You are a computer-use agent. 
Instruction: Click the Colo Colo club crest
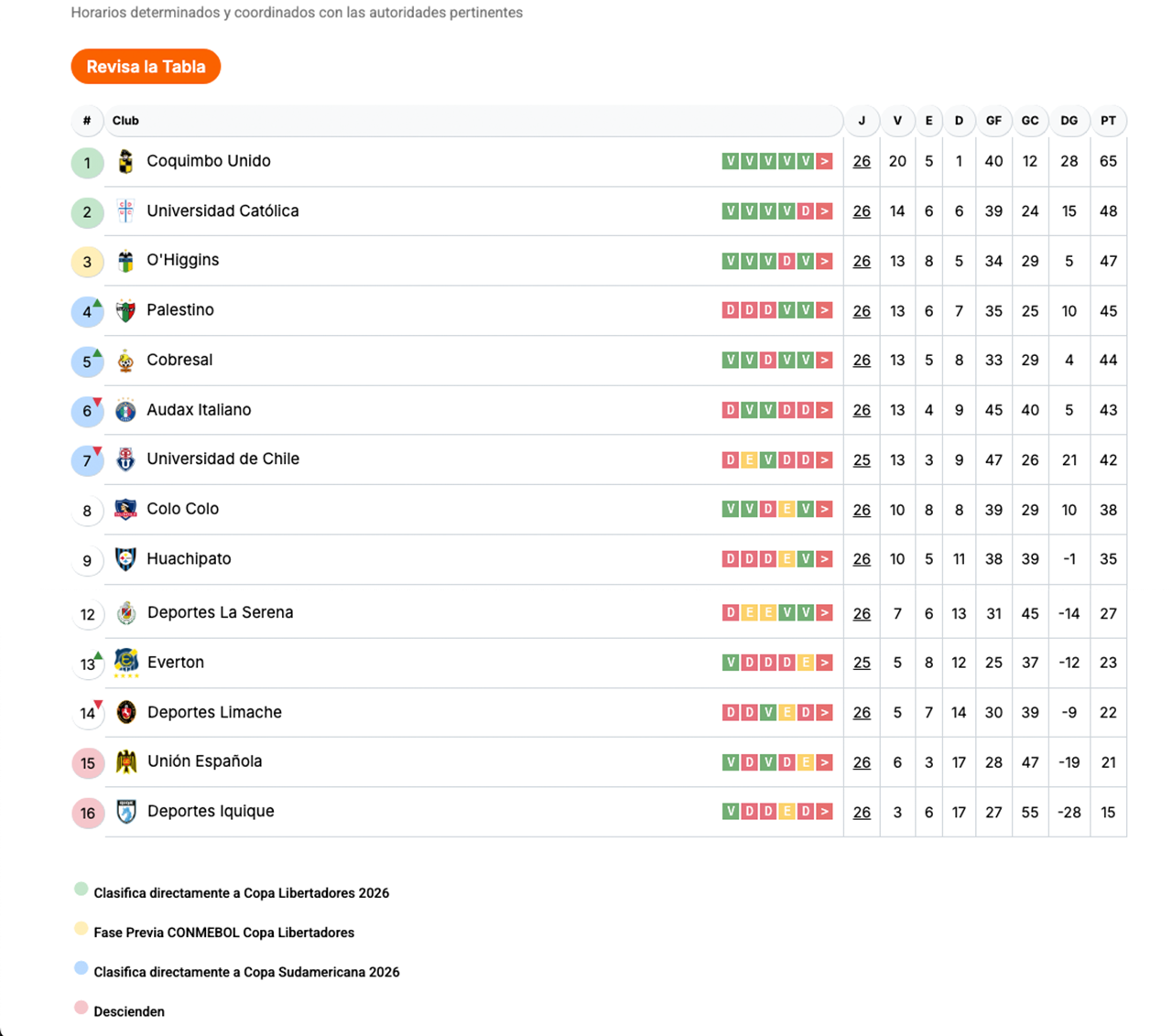click(x=126, y=510)
